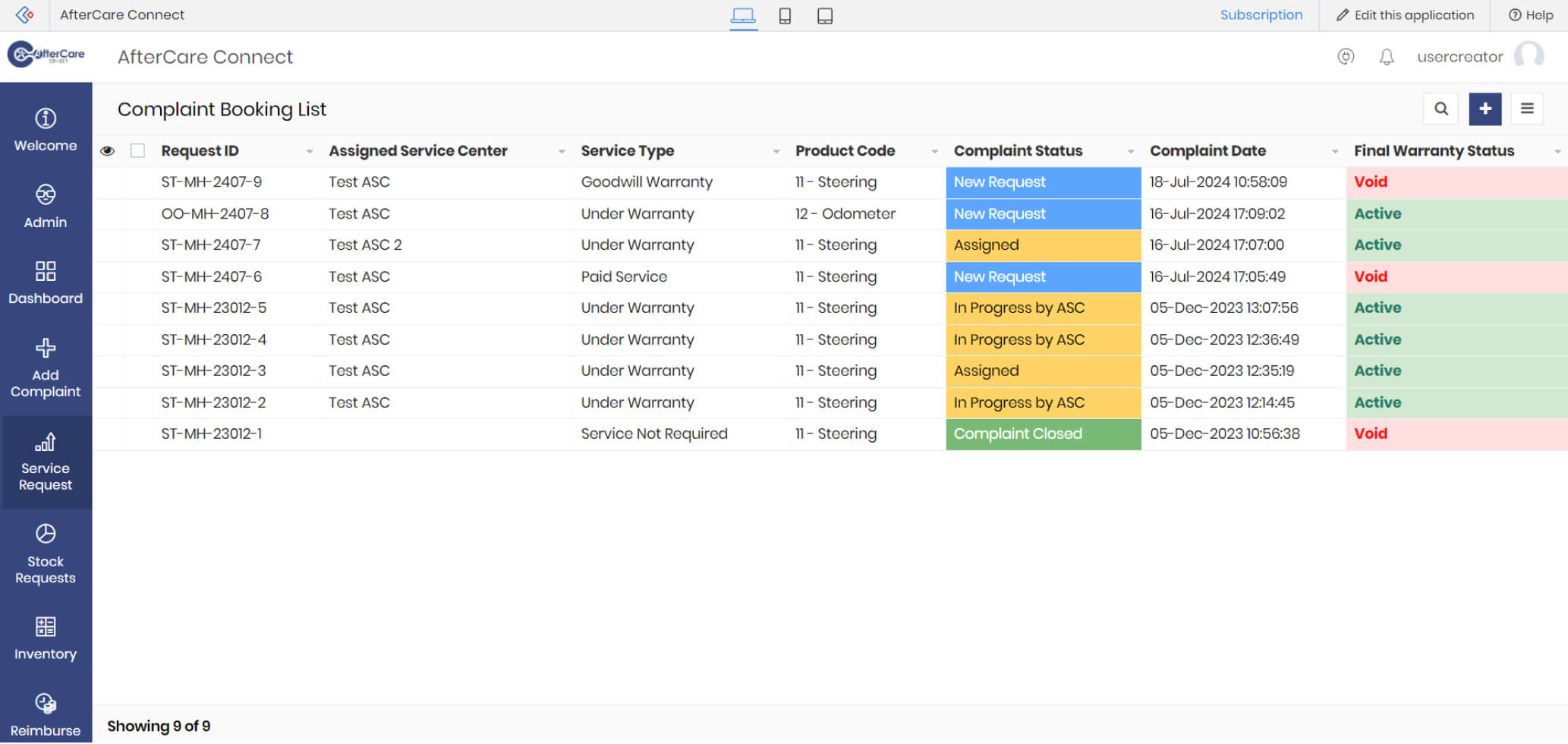Go to Stock Requests sidebar item

(46, 554)
